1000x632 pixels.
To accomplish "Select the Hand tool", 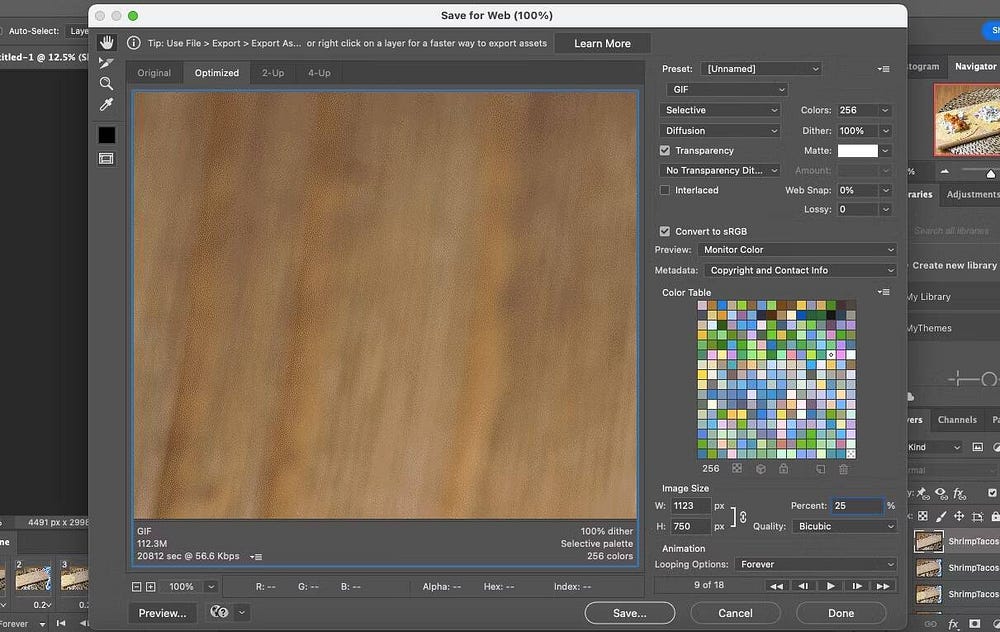I will [106, 43].
